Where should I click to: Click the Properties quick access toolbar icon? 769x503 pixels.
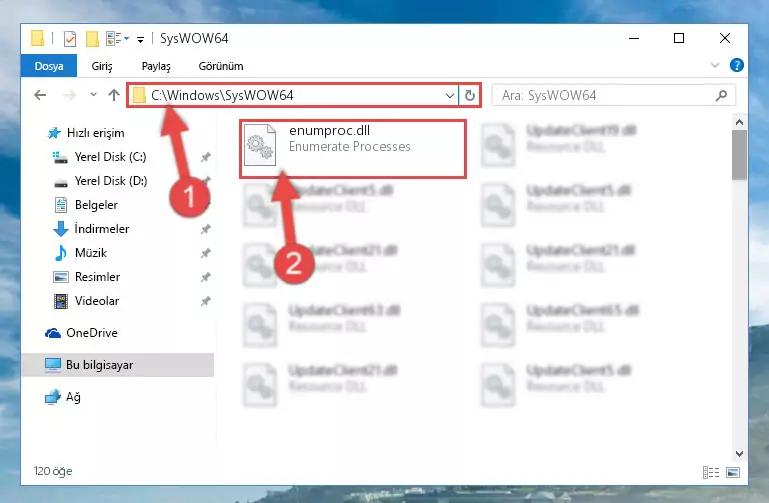[x=70, y=38]
